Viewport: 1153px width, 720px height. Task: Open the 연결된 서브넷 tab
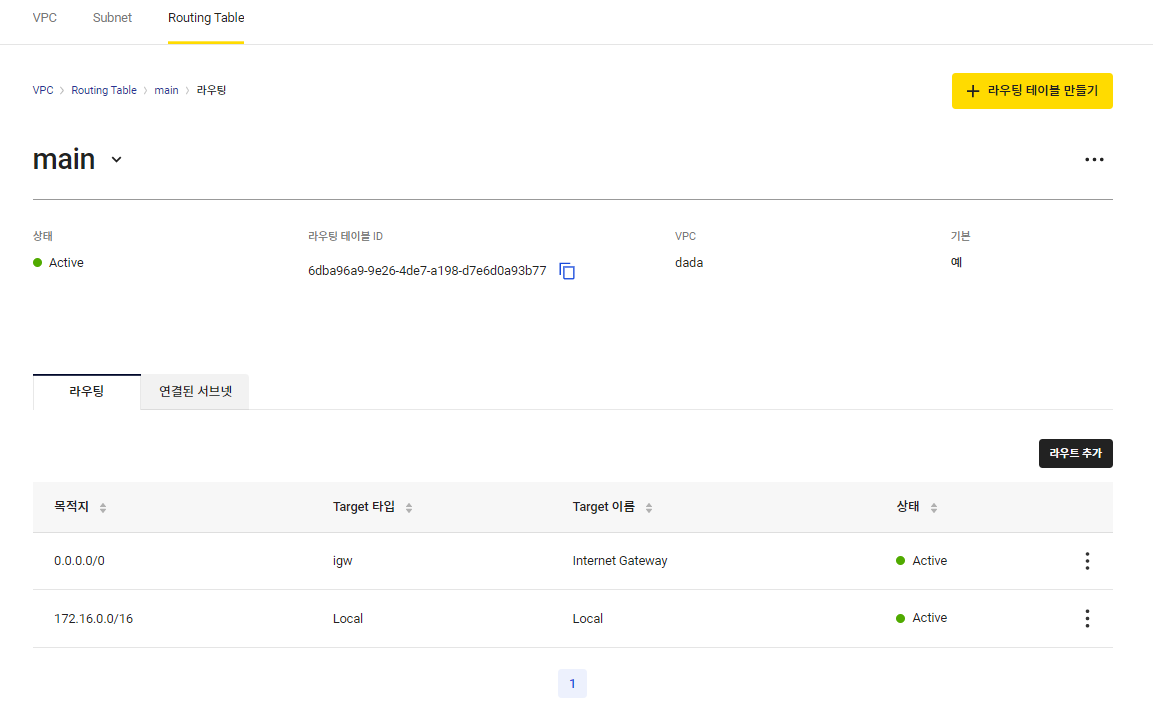tap(195, 392)
